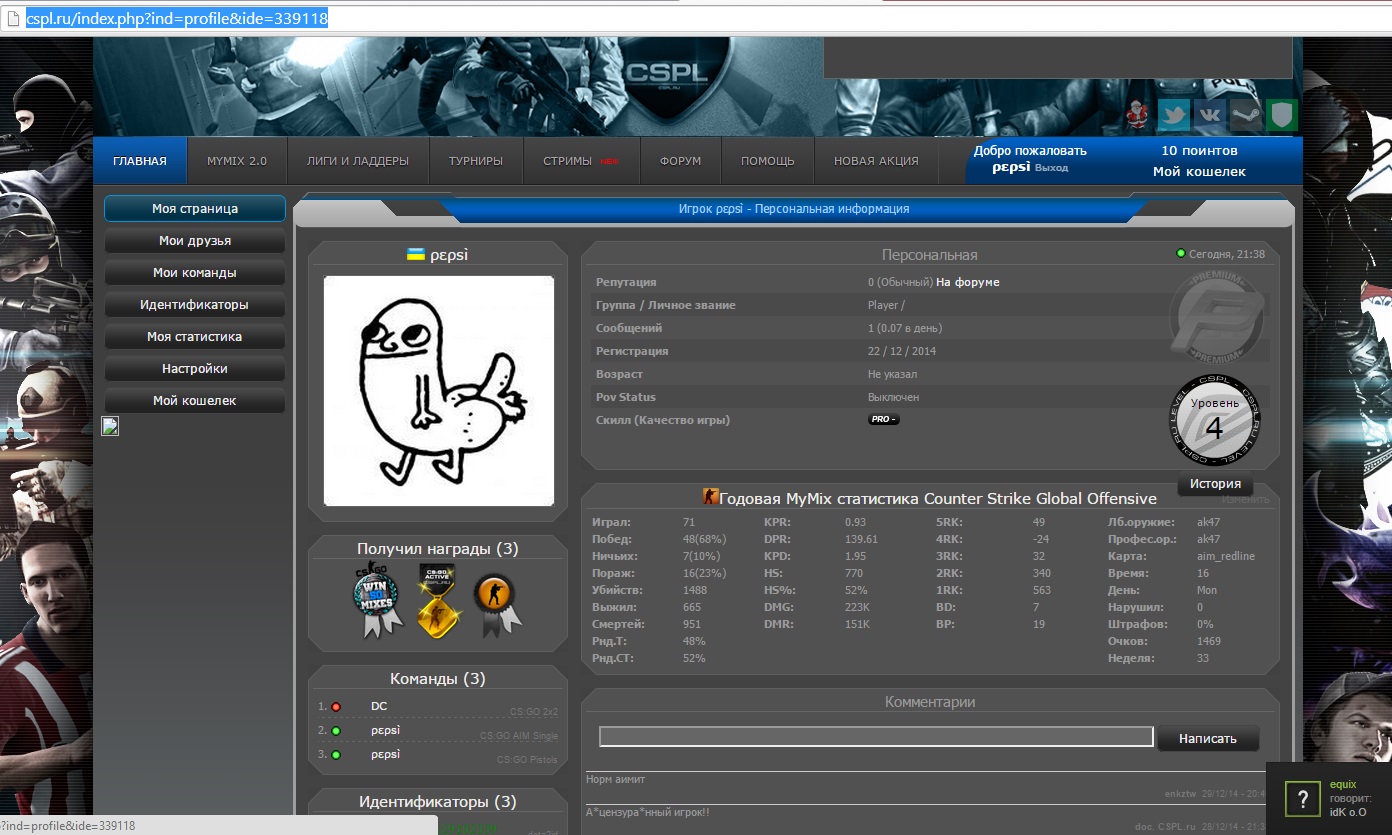Viewport: 1392px width, 835px height.
Task: Go to MYMIX 2.0 section
Action: coord(237,161)
